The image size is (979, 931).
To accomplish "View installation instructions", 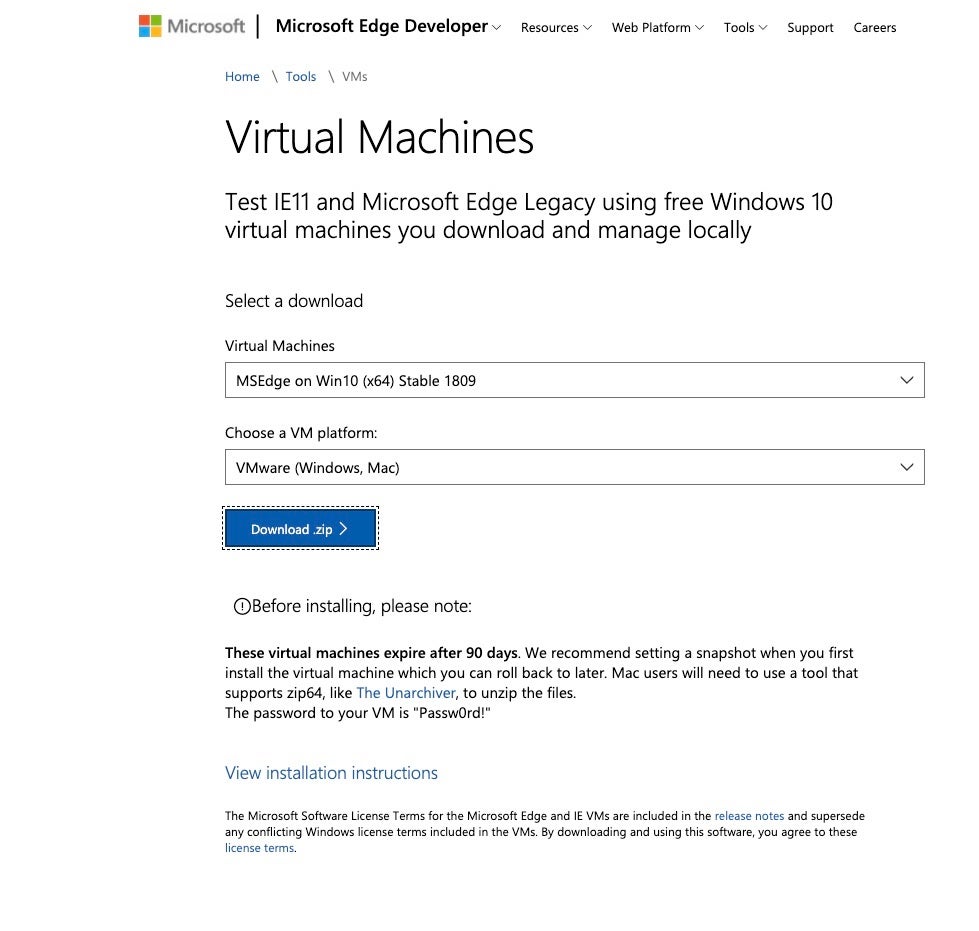I will [x=331, y=773].
